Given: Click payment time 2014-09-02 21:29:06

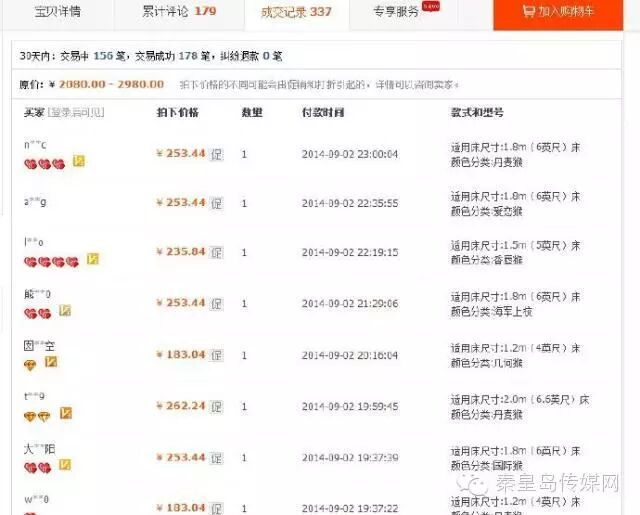Looking at the screenshot, I should [x=350, y=304].
